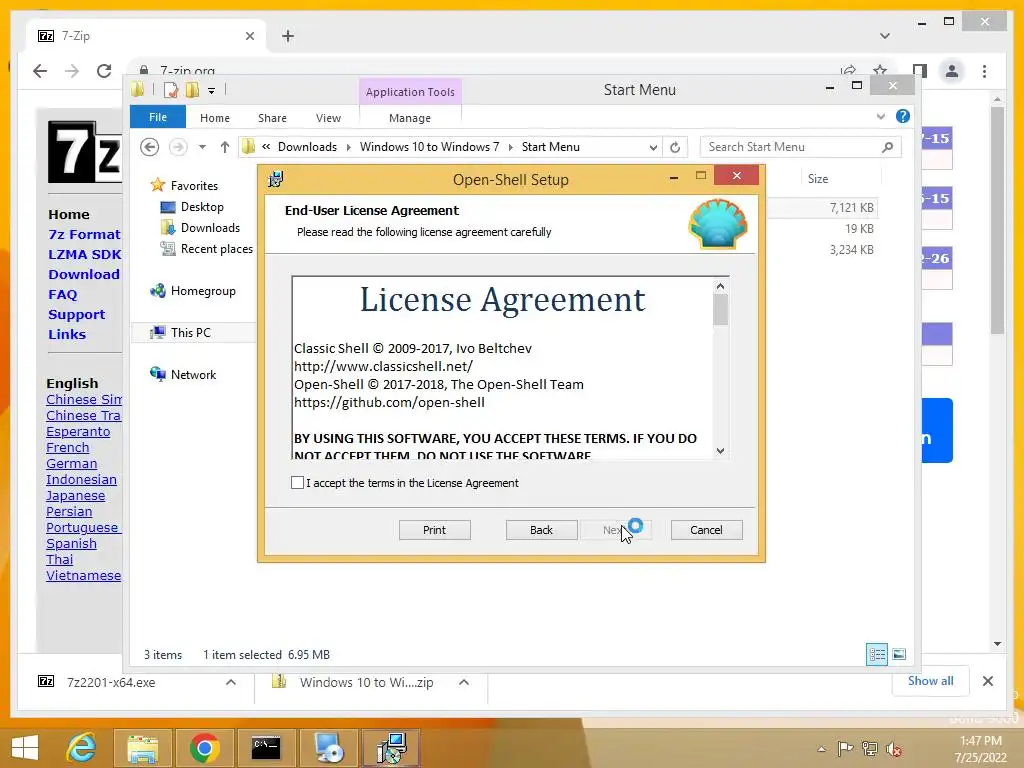This screenshot has width=1024, height=768.
Task: Open Chrome tab search chevron
Action: pyautogui.click(x=884, y=36)
